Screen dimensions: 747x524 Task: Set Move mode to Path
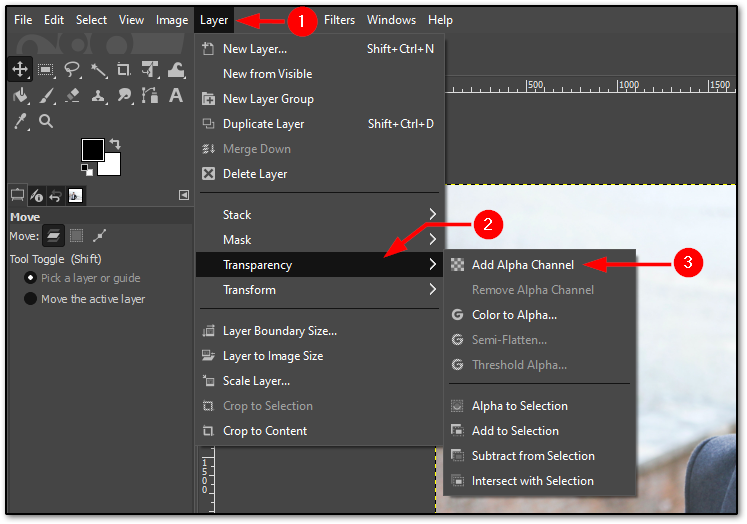(x=99, y=235)
